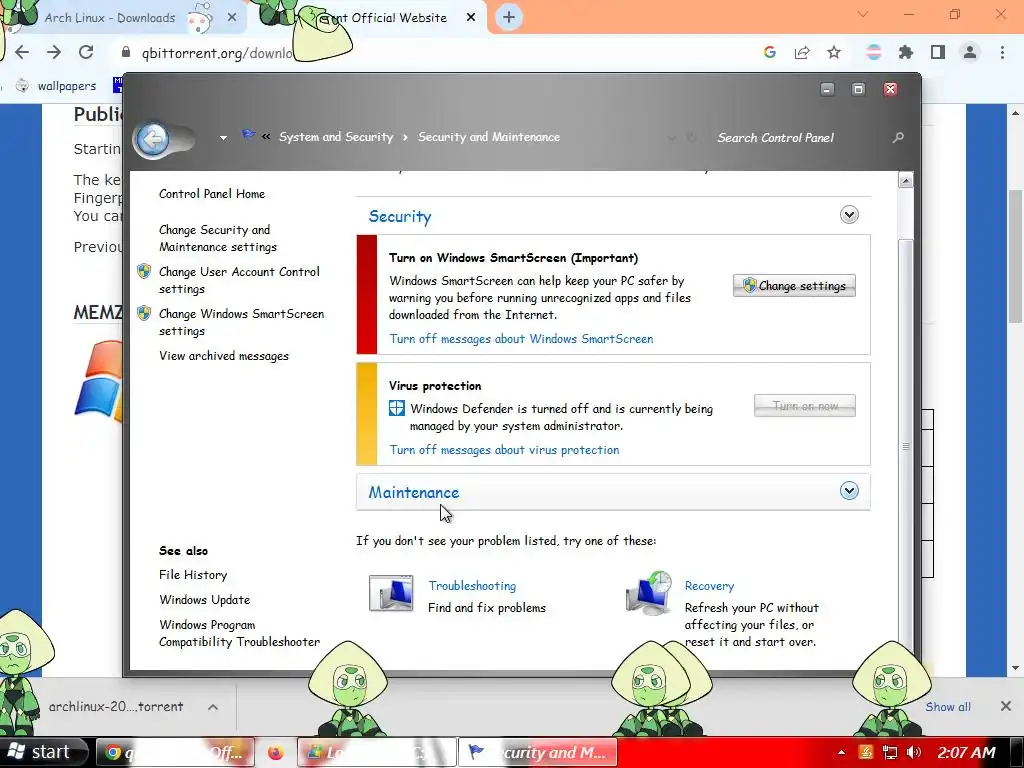This screenshot has width=1024, height=768.
Task: Click the share page icon in Chrome
Action: coord(802,52)
